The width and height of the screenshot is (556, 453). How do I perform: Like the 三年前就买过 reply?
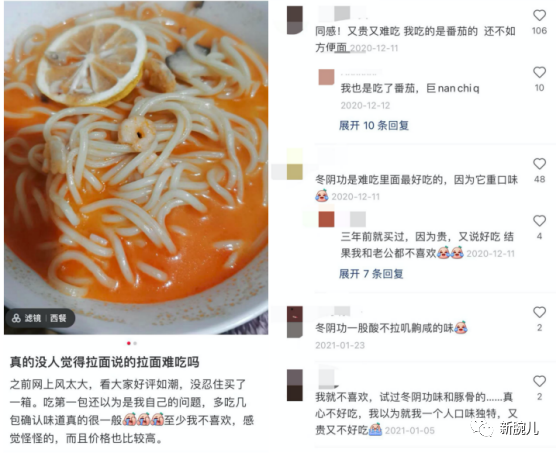point(539,221)
